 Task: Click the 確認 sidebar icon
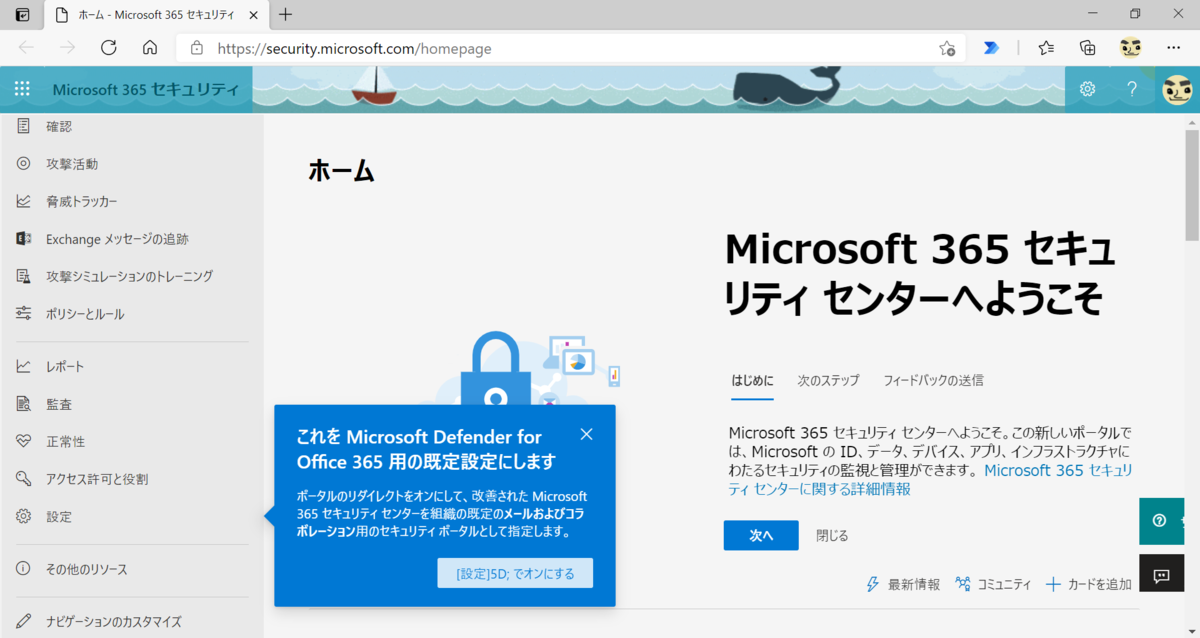tap(23, 126)
